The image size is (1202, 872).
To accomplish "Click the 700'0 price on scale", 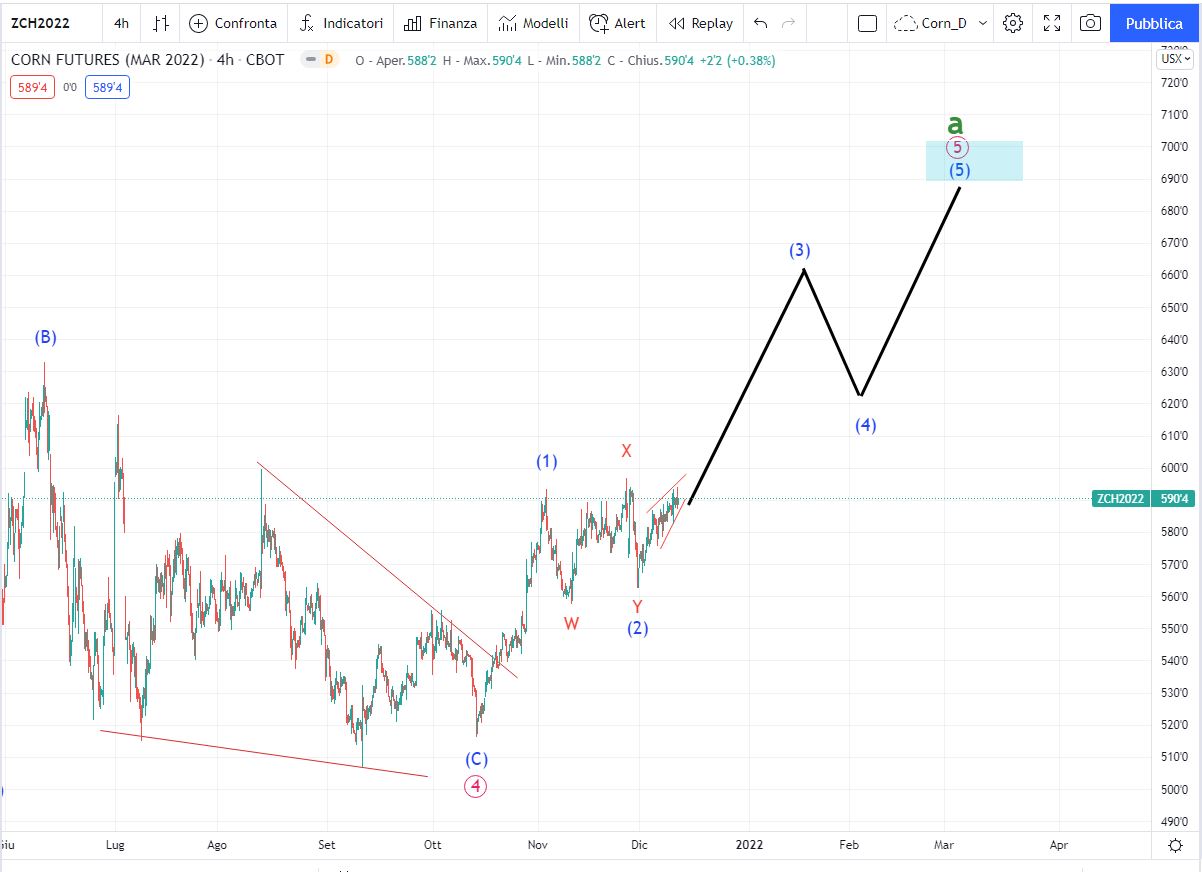I will 1173,147.
